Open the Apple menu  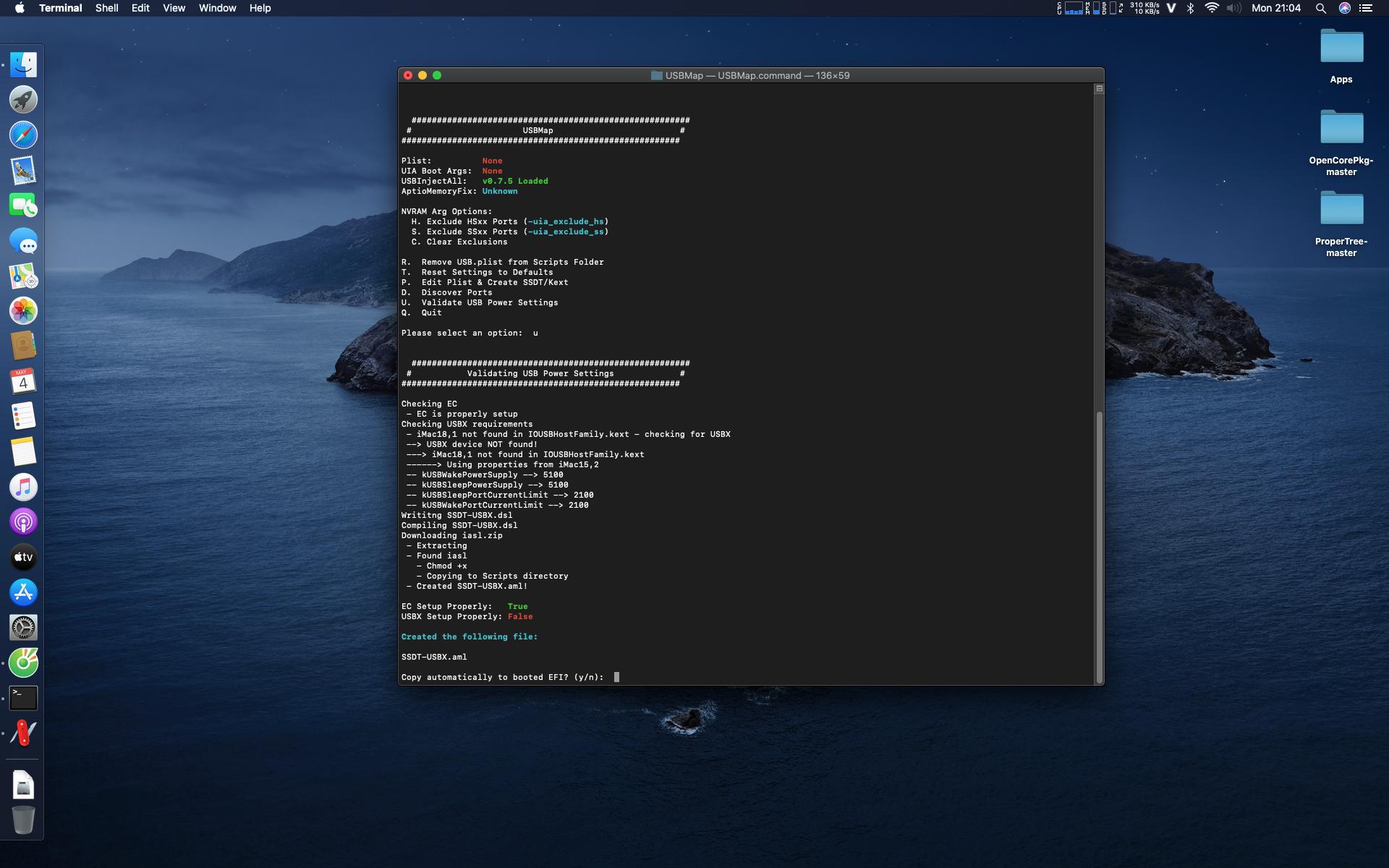tap(20, 8)
